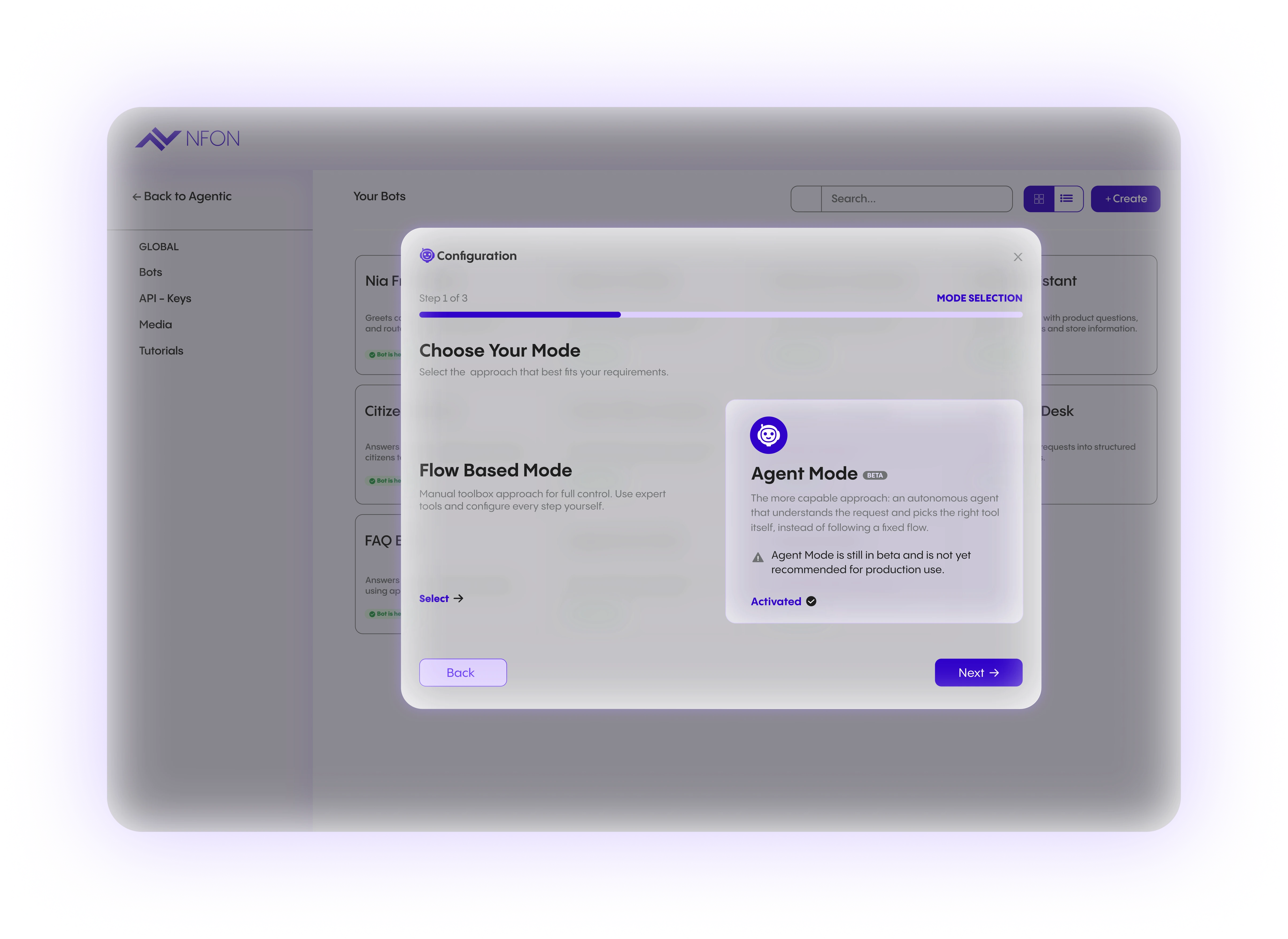Click the Choose Your Mode heading

pos(499,351)
